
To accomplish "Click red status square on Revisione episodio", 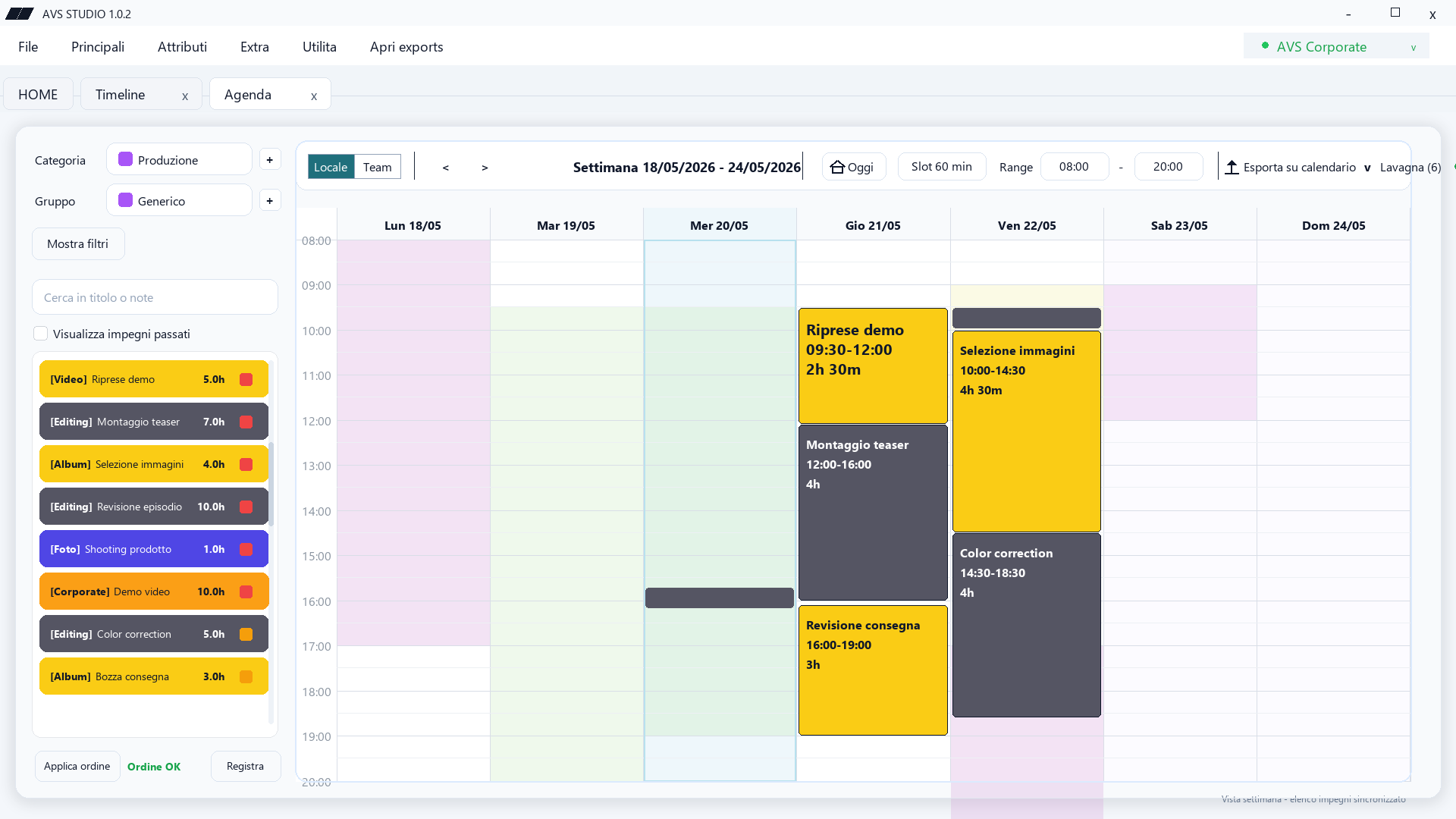I will pos(246,507).
